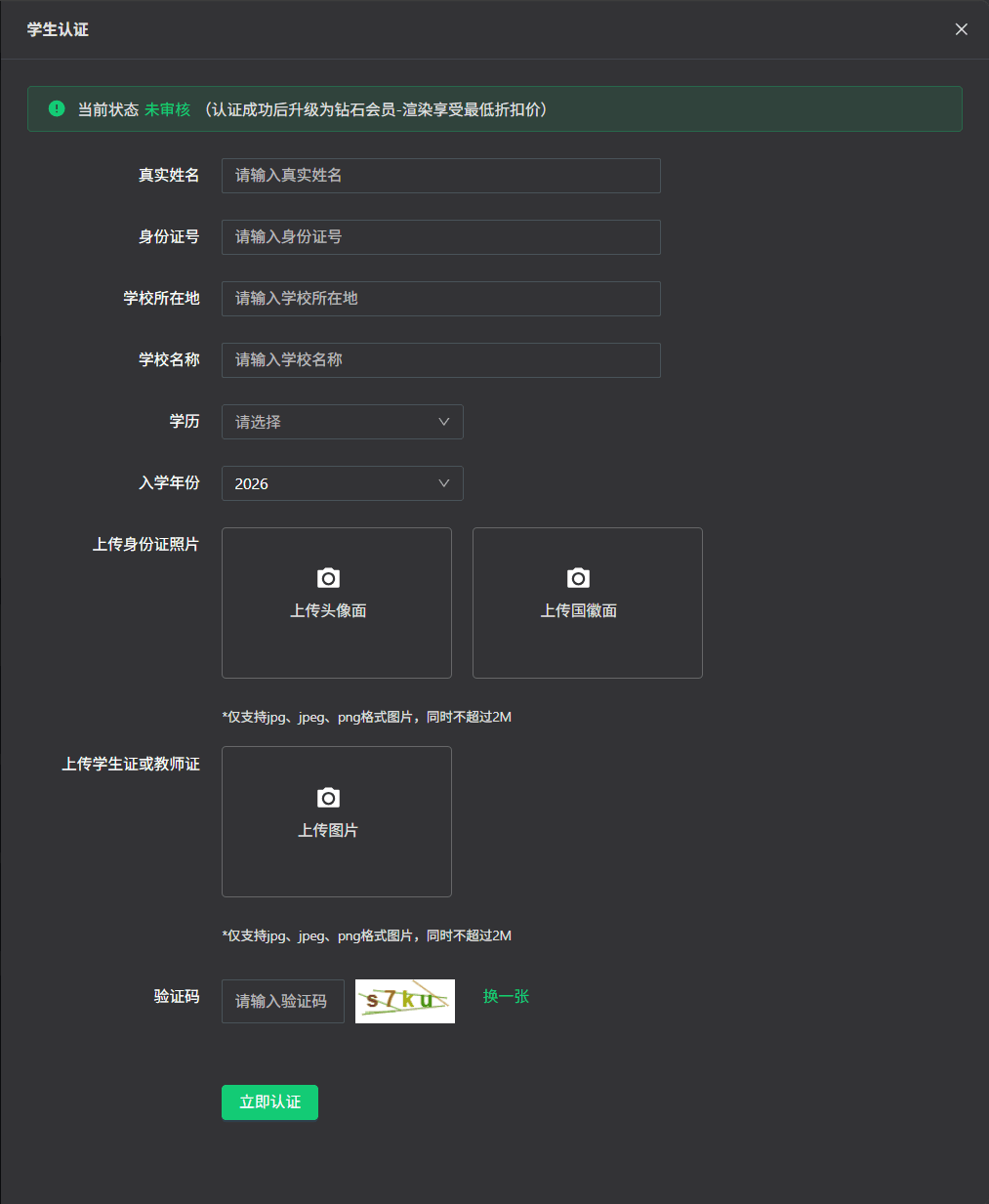Open the 入学年份 dropdown showing 2026
989x1204 pixels.
coord(343,483)
